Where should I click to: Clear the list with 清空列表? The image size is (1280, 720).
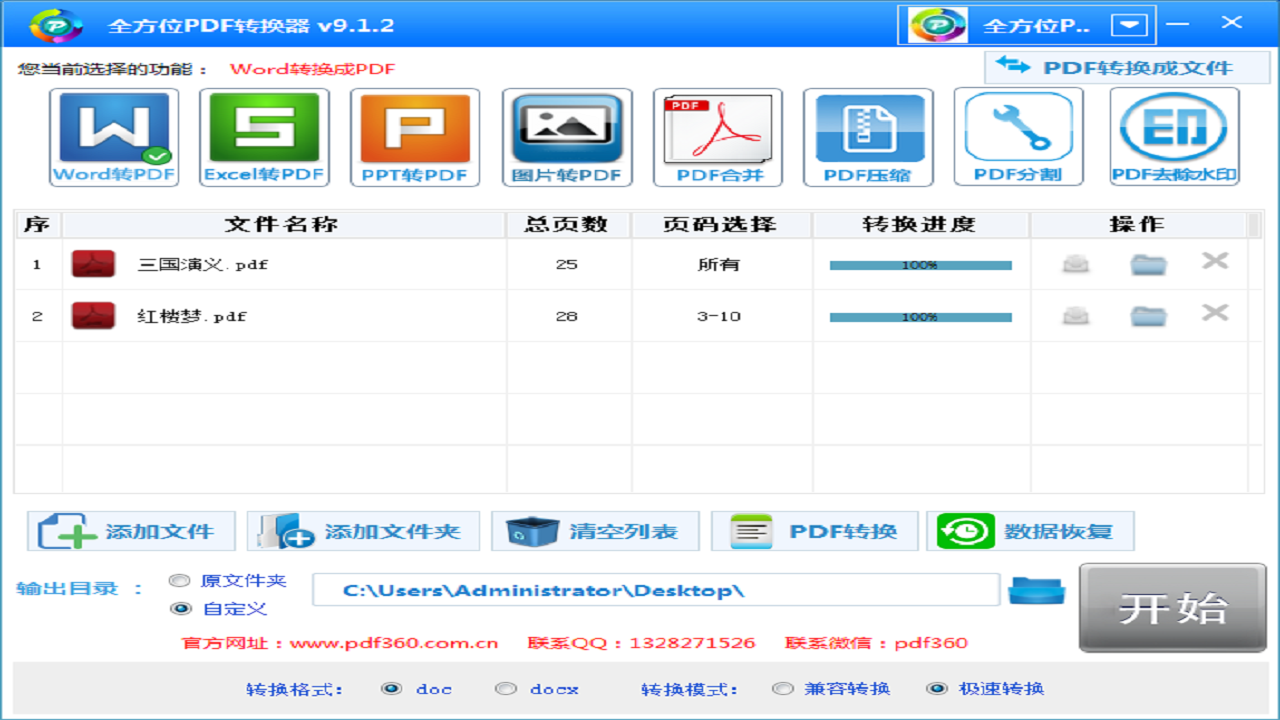tap(595, 531)
